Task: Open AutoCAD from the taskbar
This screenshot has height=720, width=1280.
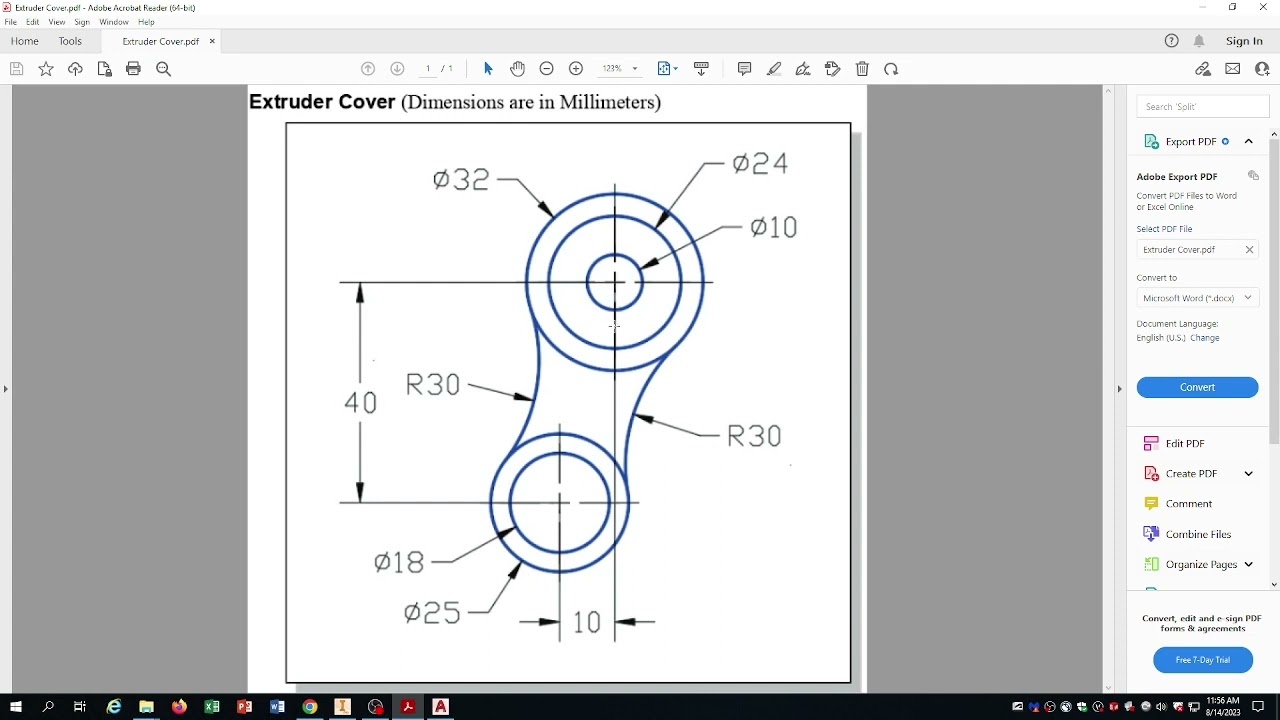Action: pyautogui.click(x=440, y=707)
